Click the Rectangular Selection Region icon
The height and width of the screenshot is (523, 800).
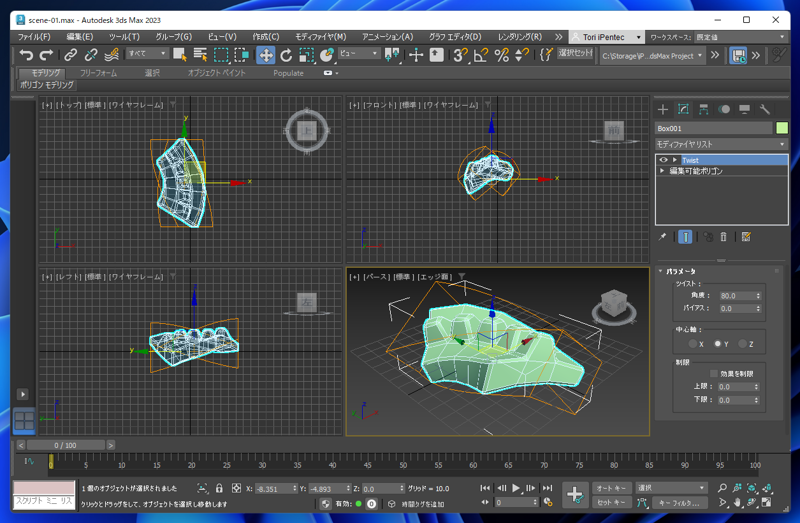pos(221,55)
